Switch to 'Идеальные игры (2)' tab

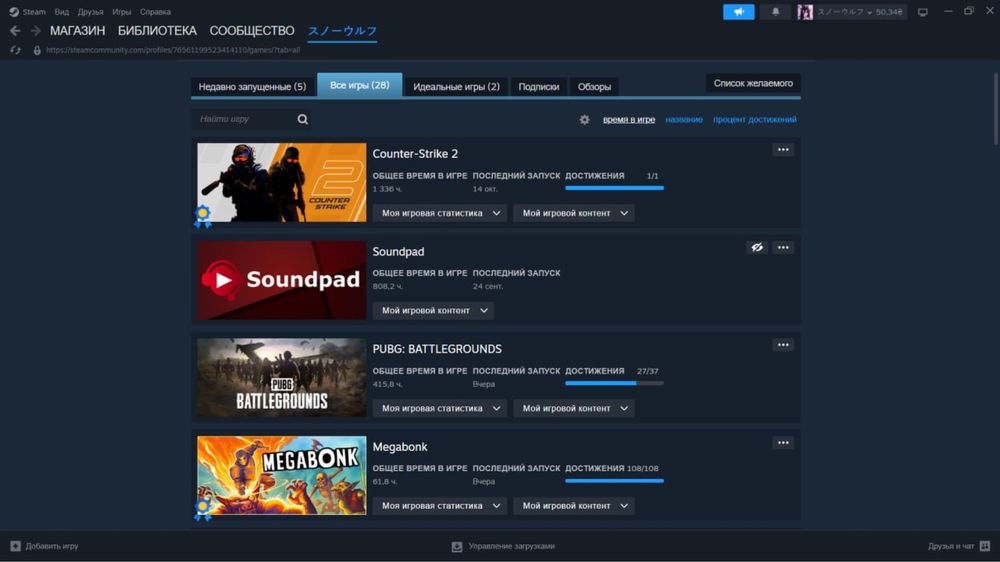tap(457, 87)
